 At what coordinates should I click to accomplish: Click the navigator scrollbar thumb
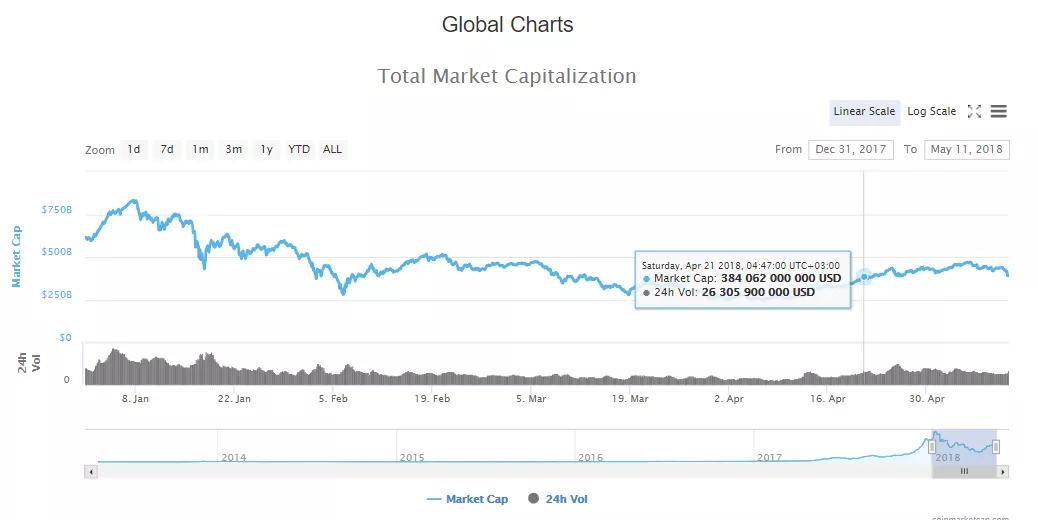coord(964,471)
